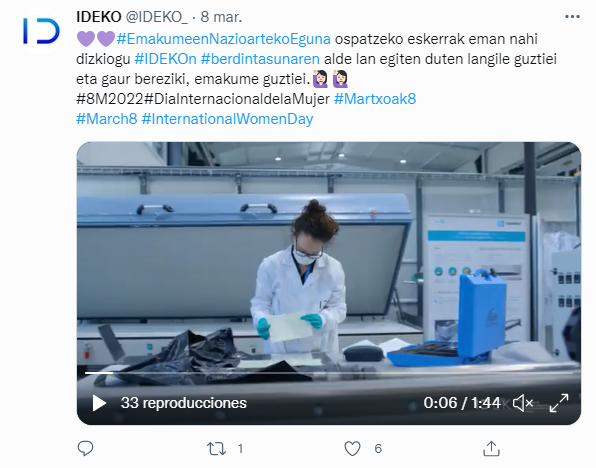Expand the video to fullscreen

click(x=559, y=403)
